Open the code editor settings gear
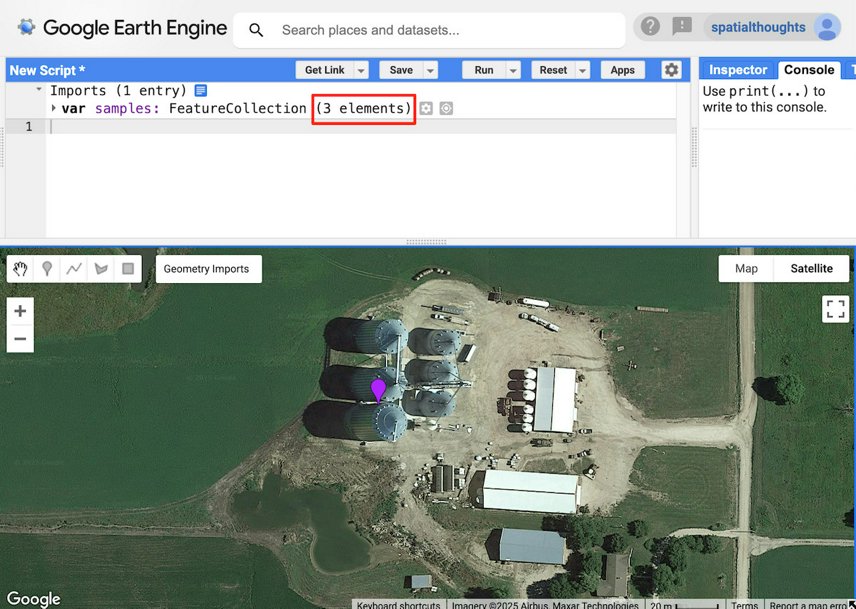The image size is (856, 609). (x=671, y=69)
